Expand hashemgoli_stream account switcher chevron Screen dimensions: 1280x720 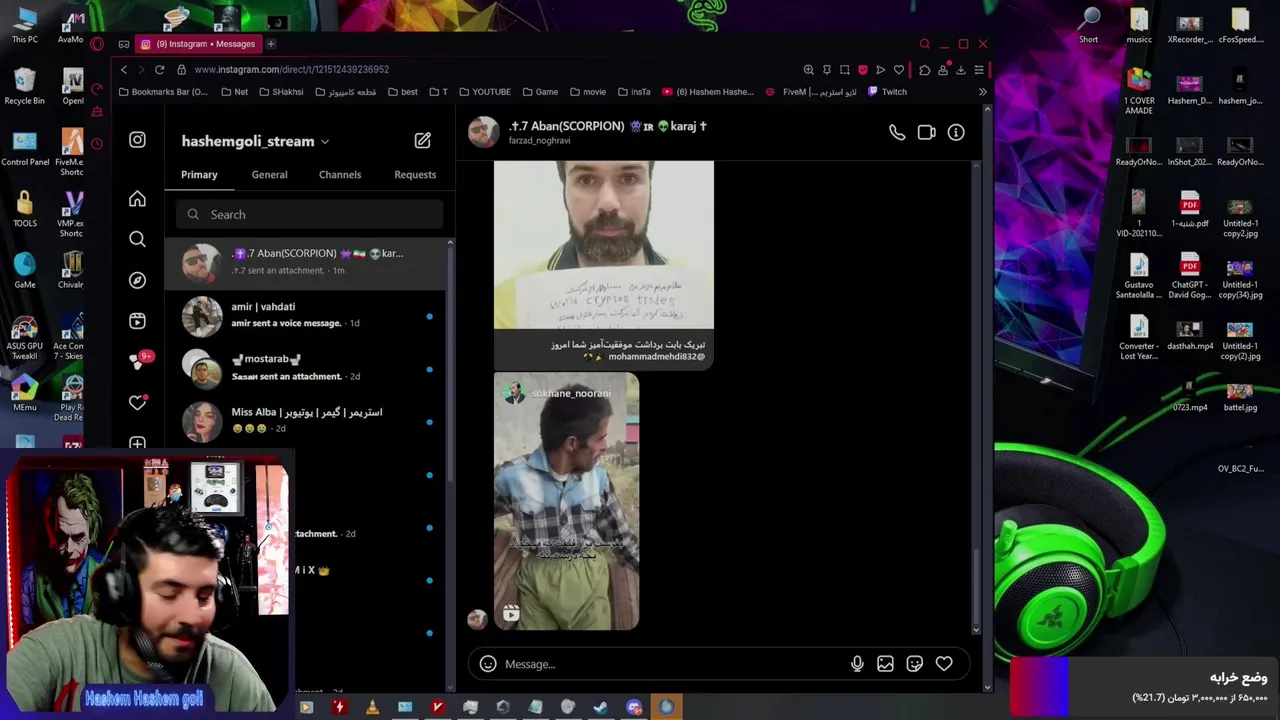(x=325, y=142)
